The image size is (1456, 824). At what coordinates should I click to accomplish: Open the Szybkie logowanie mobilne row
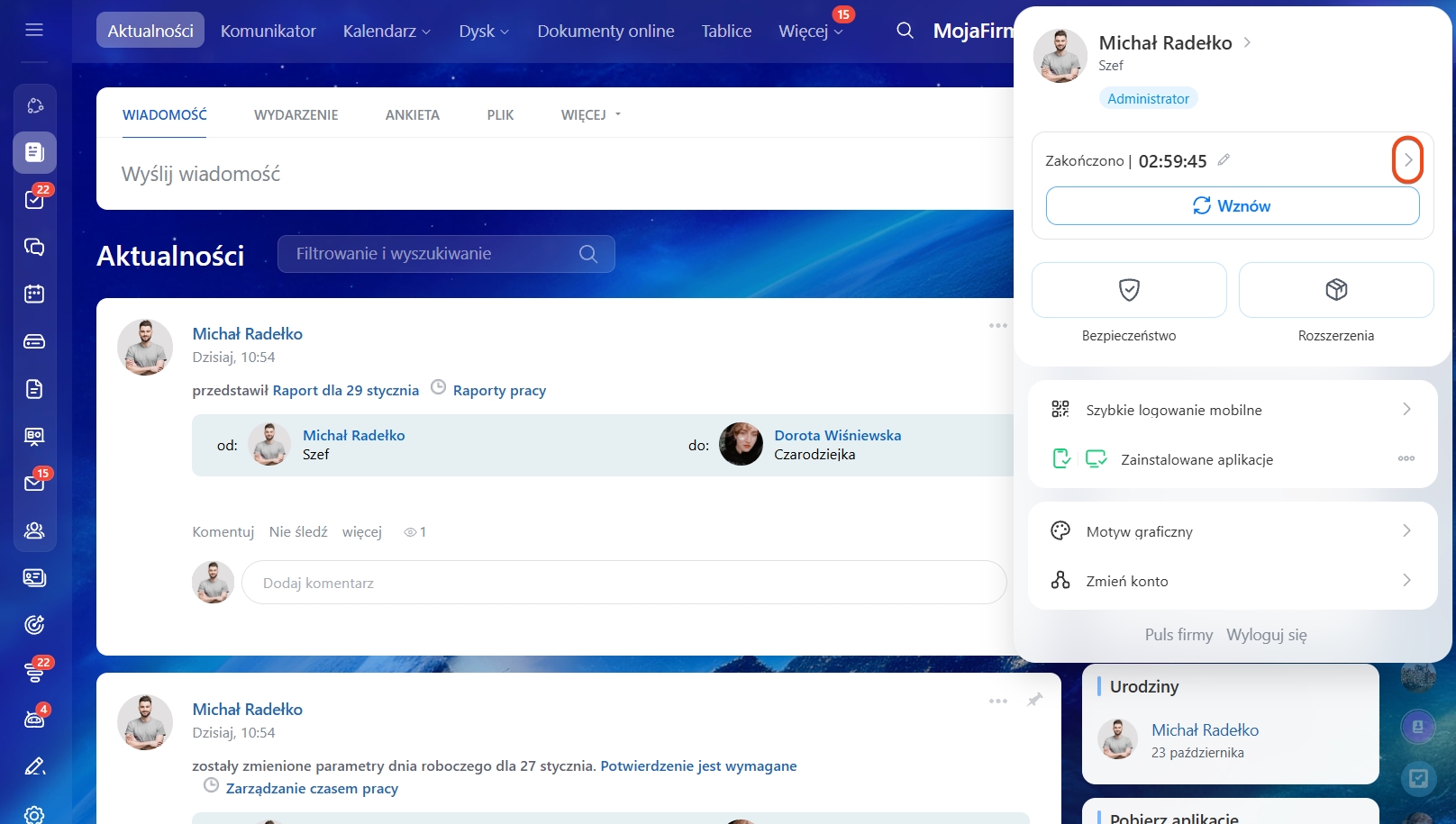tap(1233, 410)
